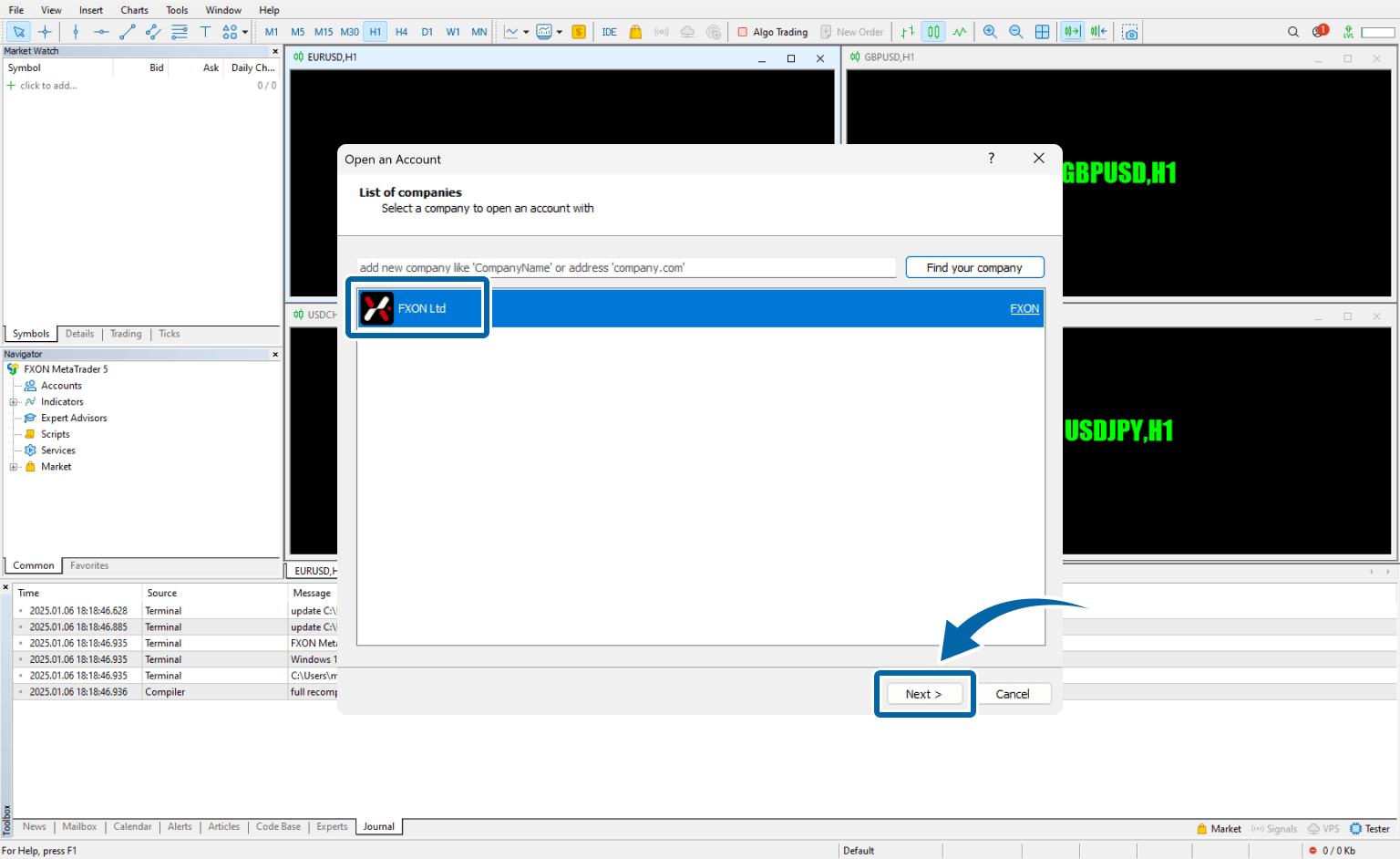Toggle Algo Trading
The width and height of the screenshot is (1400, 859).
pyautogui.click(x=773, y=32)
